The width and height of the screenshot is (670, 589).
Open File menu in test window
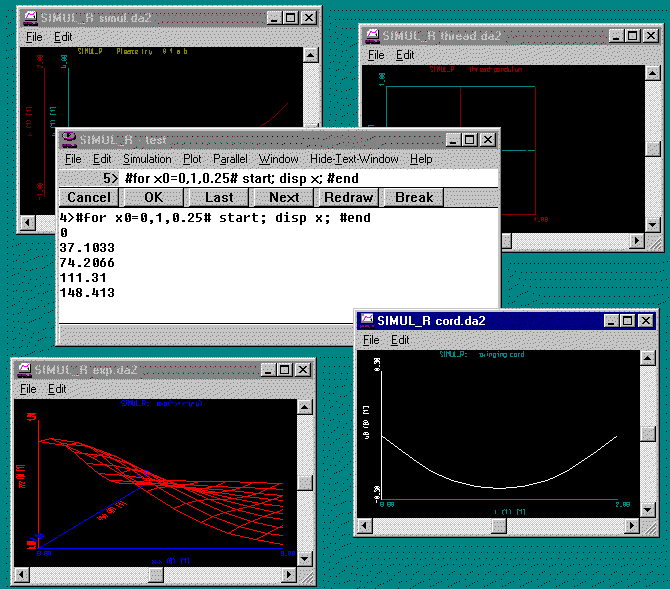[73, 159]
